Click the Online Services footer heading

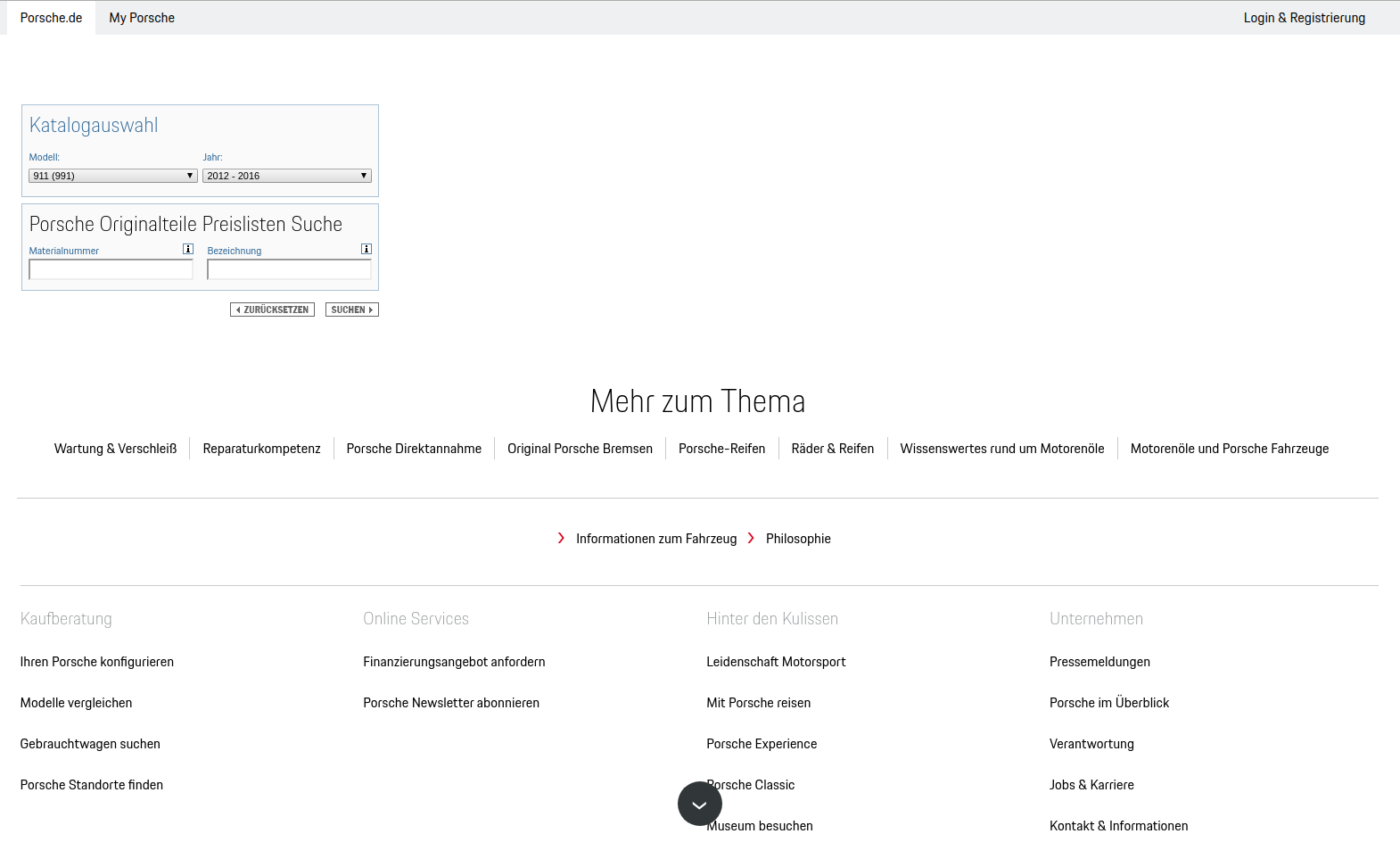[x=416, y=619]
